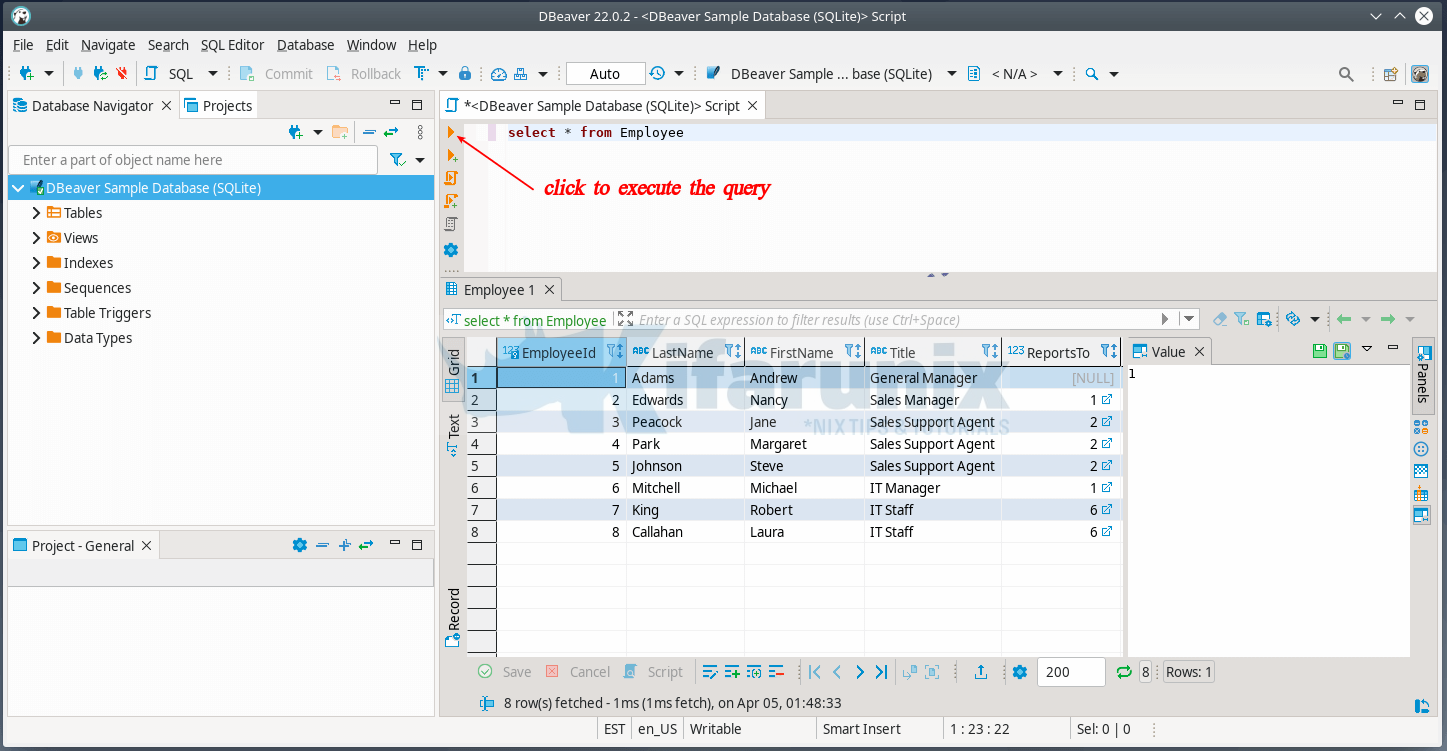The image size is (1447, 751).
Task: Open the DBeaver Sample Database connection dropdown
Action: [950, 73]
